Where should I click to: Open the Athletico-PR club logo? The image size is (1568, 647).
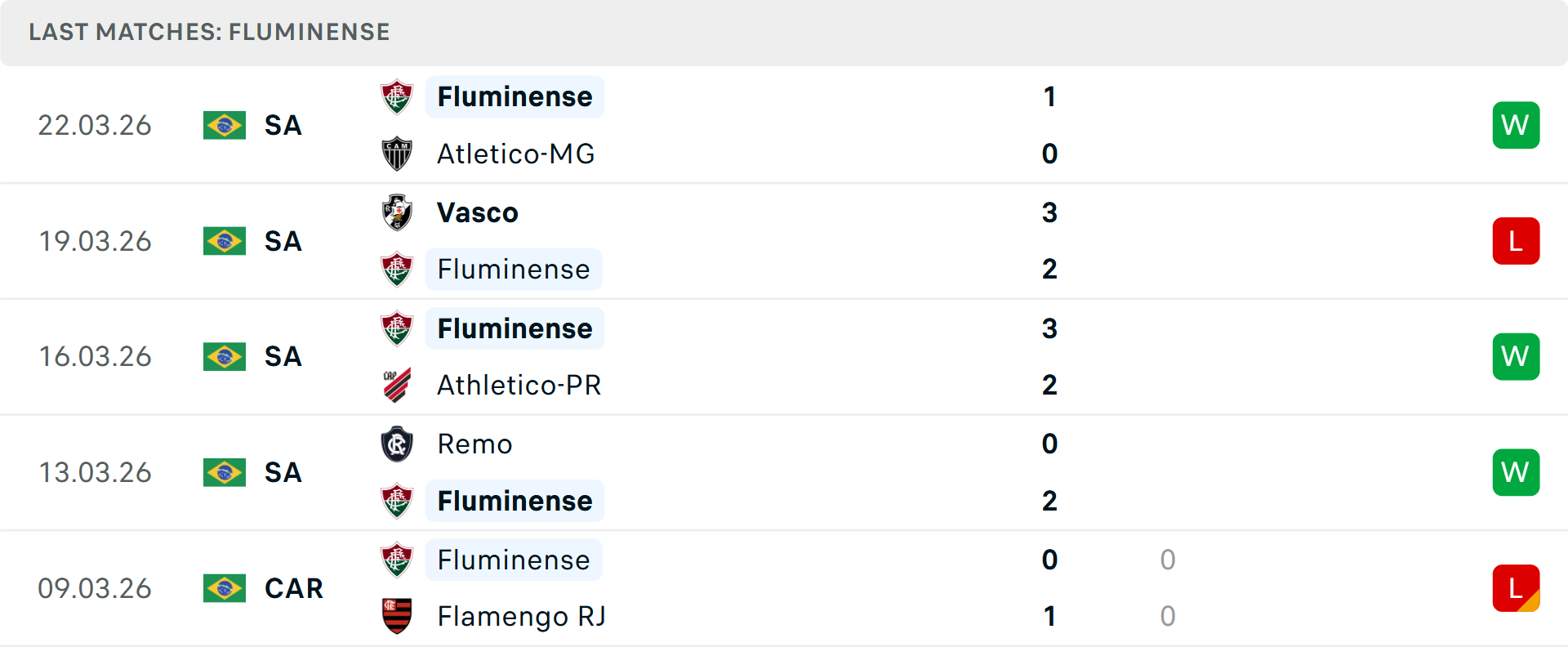(x=397, y=385)
